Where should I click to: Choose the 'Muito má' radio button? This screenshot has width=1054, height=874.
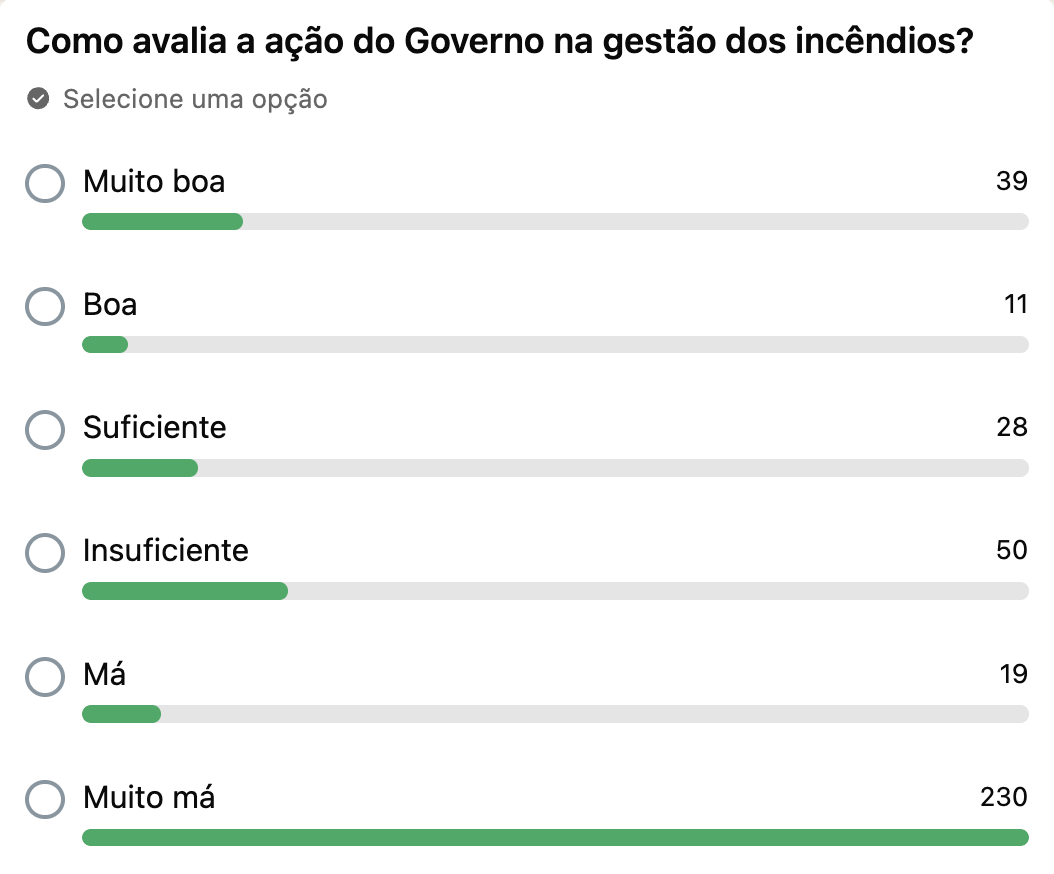coord(45,799)
